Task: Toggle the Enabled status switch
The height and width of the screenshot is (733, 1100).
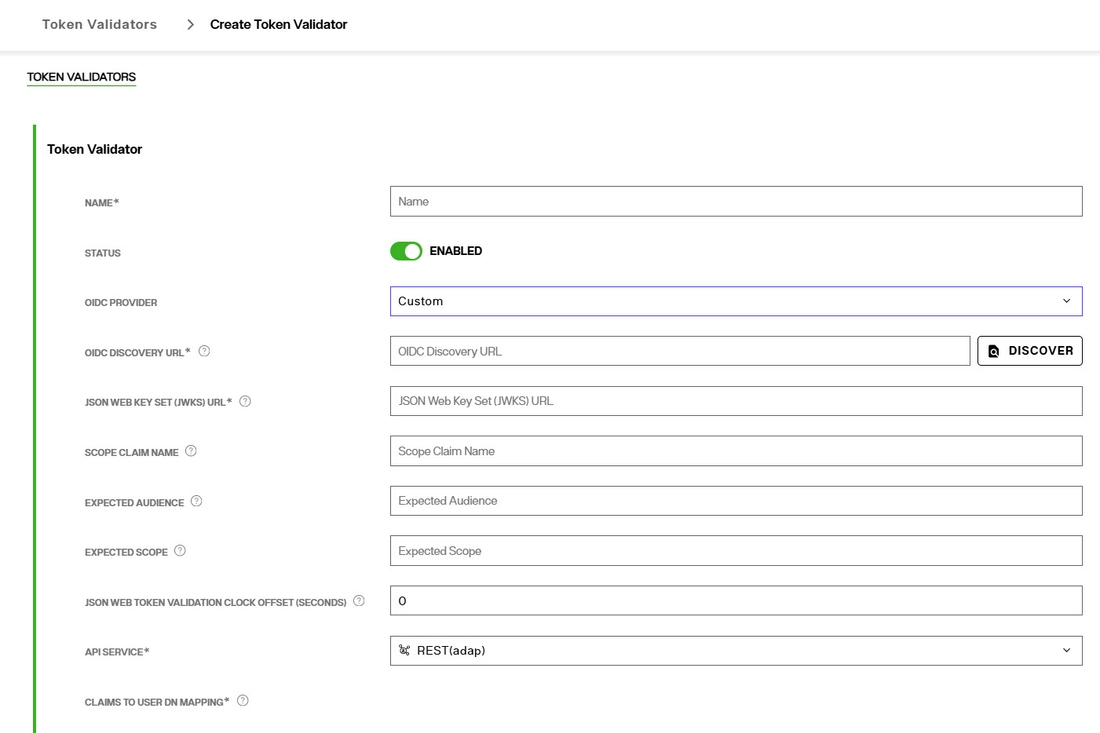Action: (406, 251)
